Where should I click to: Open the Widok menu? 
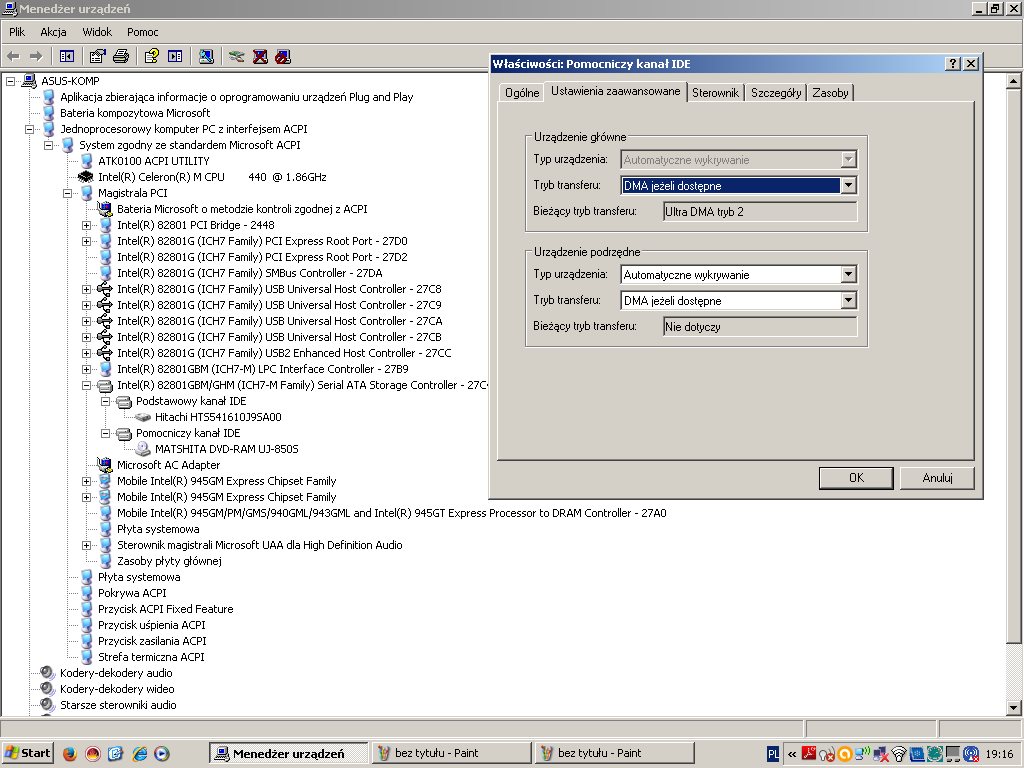97,32
